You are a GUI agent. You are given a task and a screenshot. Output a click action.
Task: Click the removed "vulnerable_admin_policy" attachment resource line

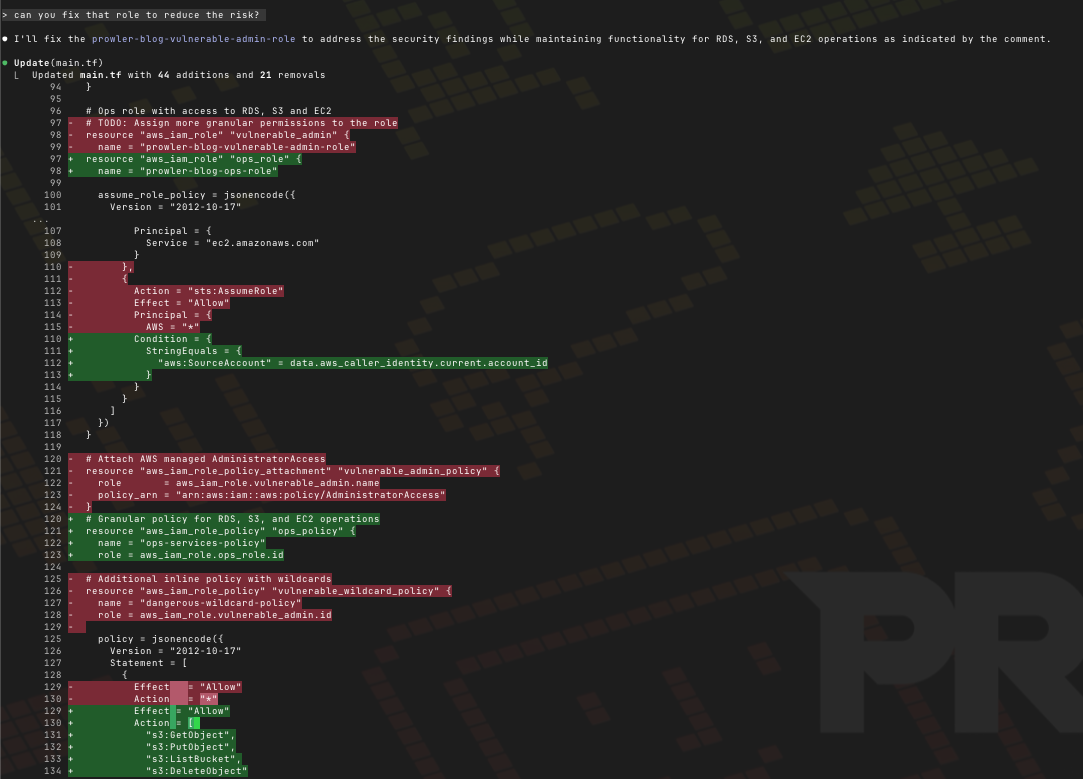coord(292,471)
